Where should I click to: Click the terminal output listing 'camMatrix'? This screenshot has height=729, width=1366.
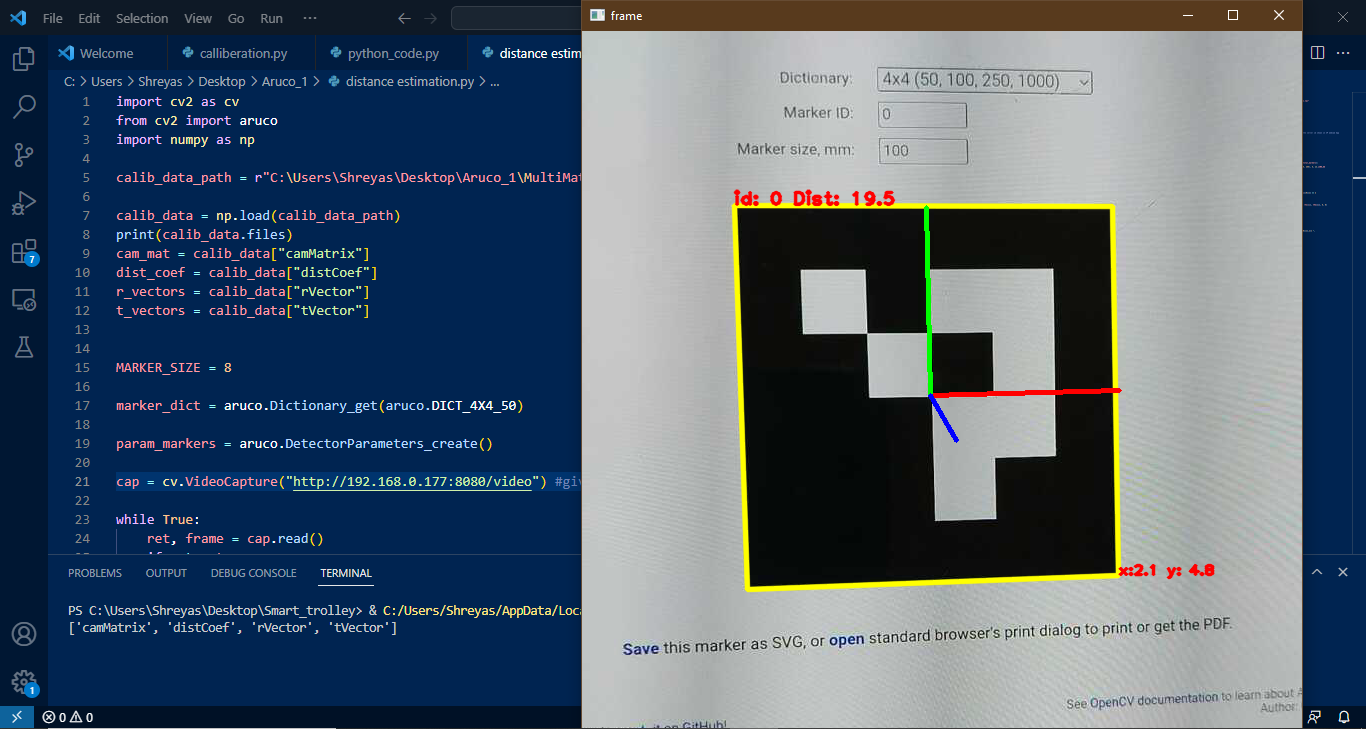(x=233, y=628)
